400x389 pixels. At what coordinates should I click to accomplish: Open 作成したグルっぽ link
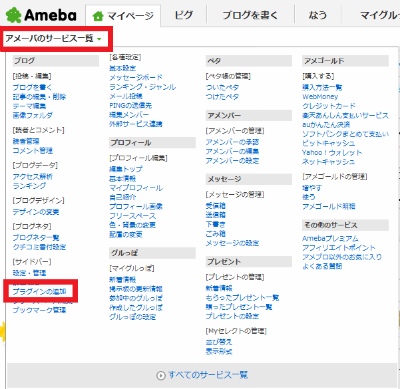point(136,308)
